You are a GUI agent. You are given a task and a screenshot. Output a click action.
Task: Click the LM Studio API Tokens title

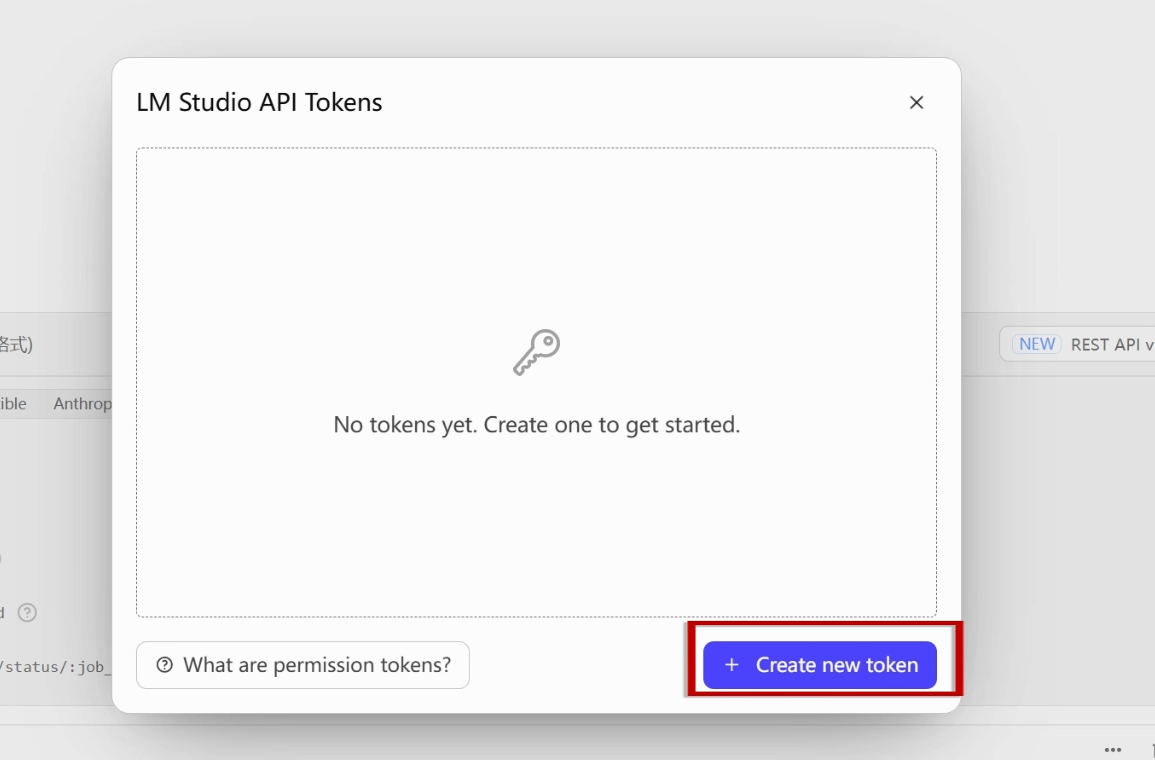click(259, 102)
